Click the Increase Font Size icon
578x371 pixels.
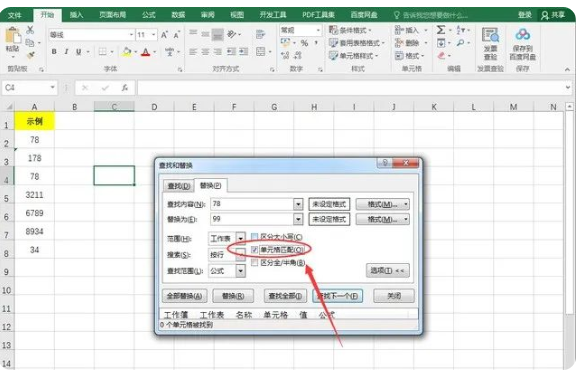(164, 35)
